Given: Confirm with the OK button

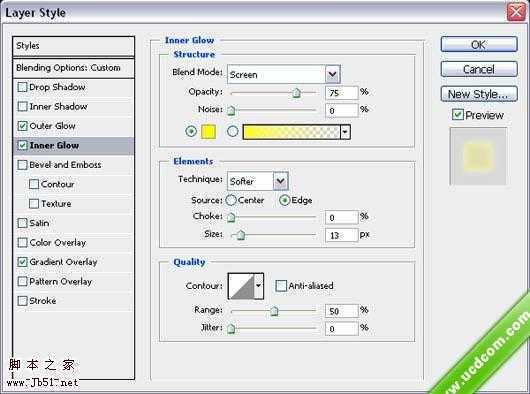Looking at the screenshot, I should [479, 45].
